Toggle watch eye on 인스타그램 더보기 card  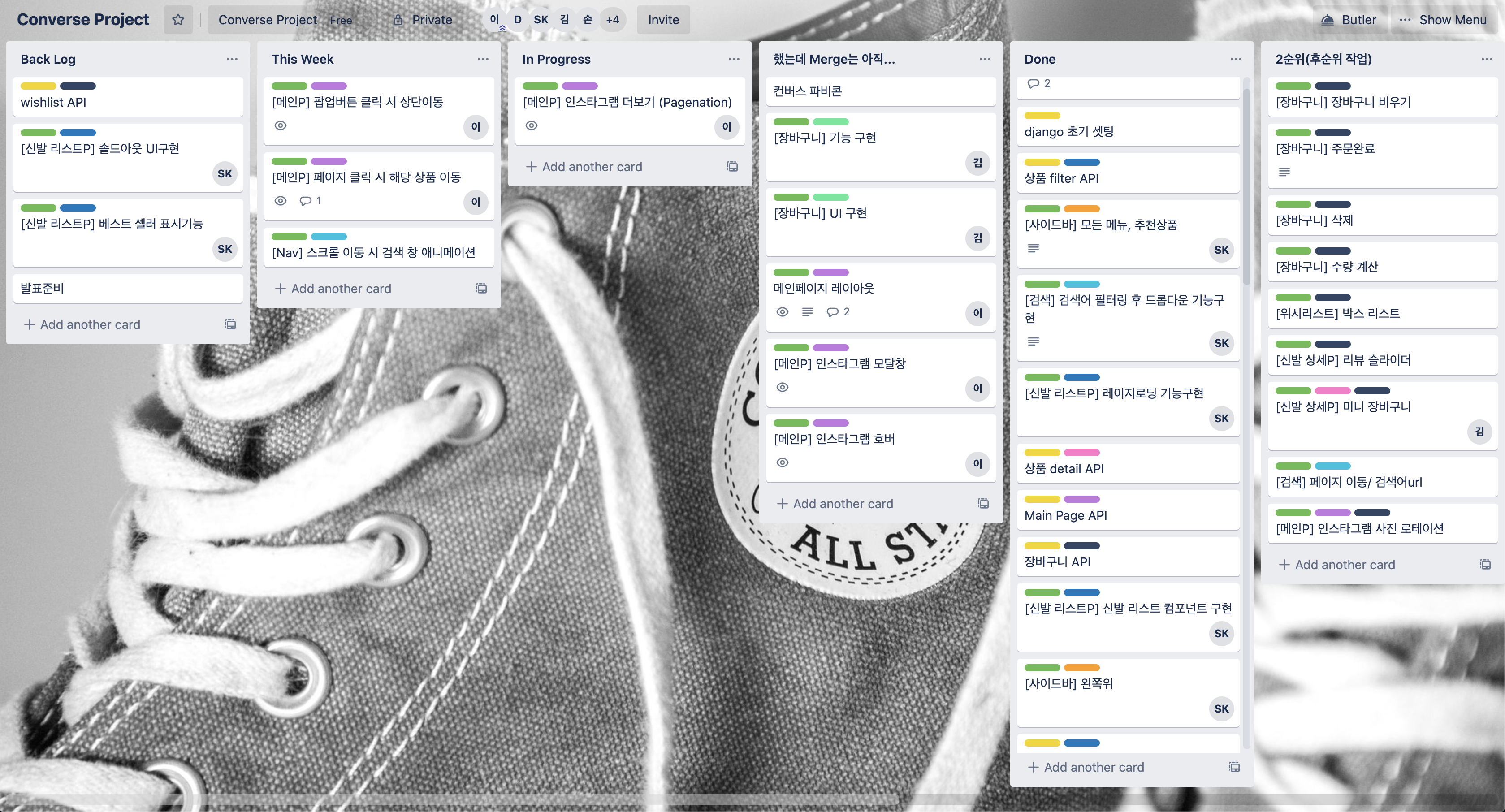click(x=531, y=125)
